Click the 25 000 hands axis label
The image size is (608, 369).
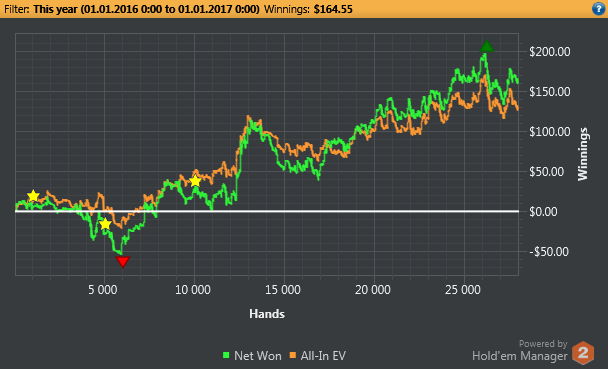[x=463, y=290]
